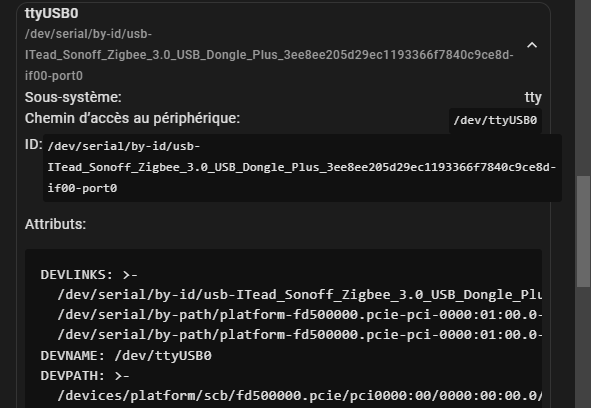Click the Attributs heading

click(55, 224)
